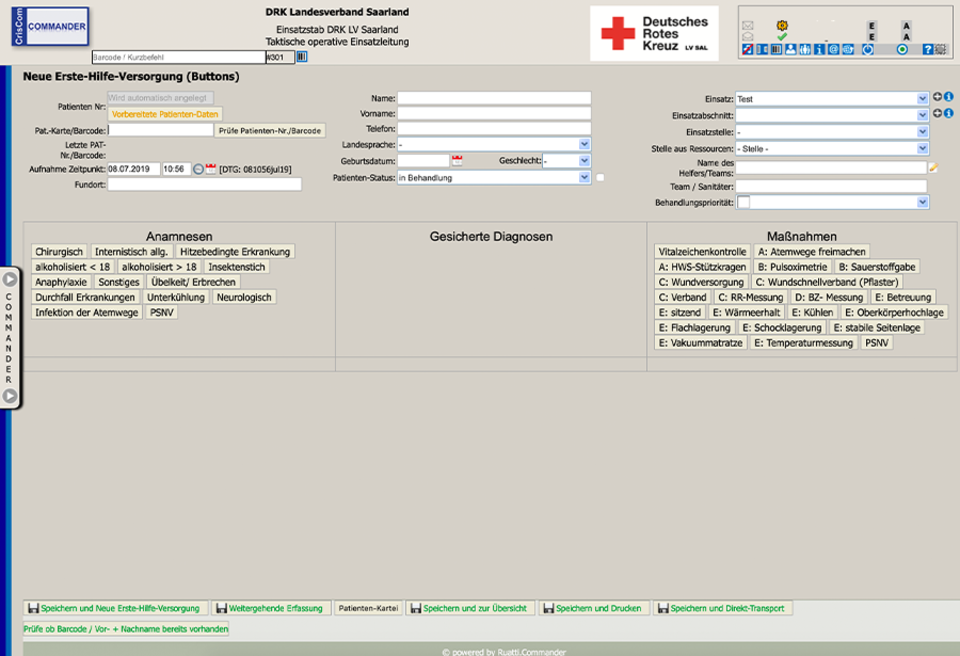
Task: Click Speichern und Drucken button
Action: coord(594,608)
